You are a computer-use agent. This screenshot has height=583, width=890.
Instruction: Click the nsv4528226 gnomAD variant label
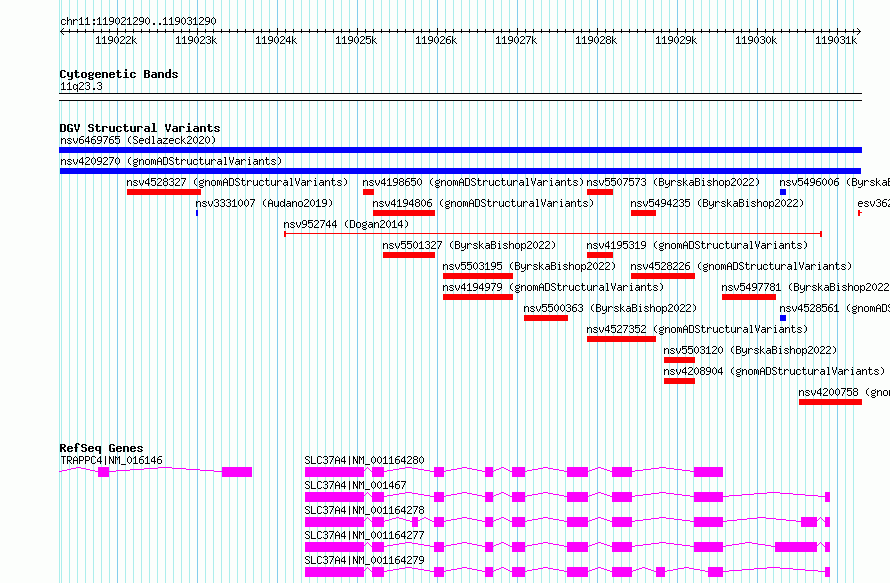tap(741, 266)
